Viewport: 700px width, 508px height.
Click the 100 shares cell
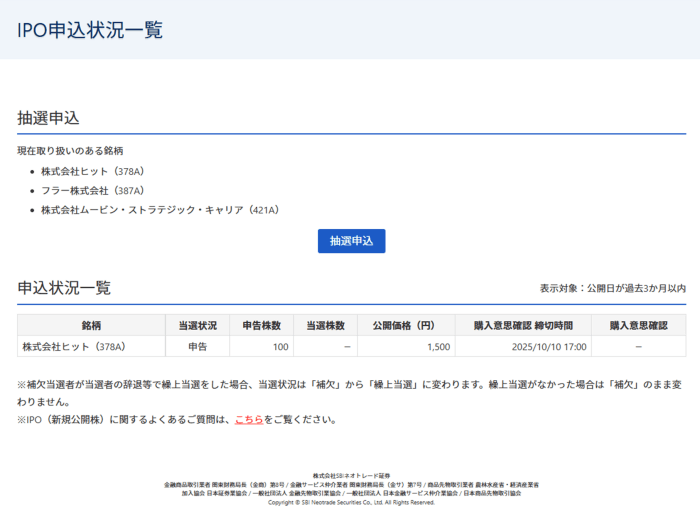(280, 346)
